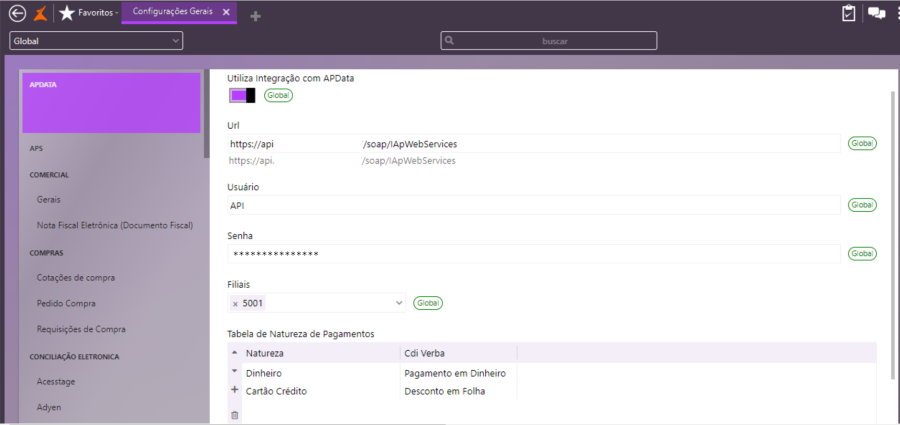Open the orange application logo menu

click(40, 13)
